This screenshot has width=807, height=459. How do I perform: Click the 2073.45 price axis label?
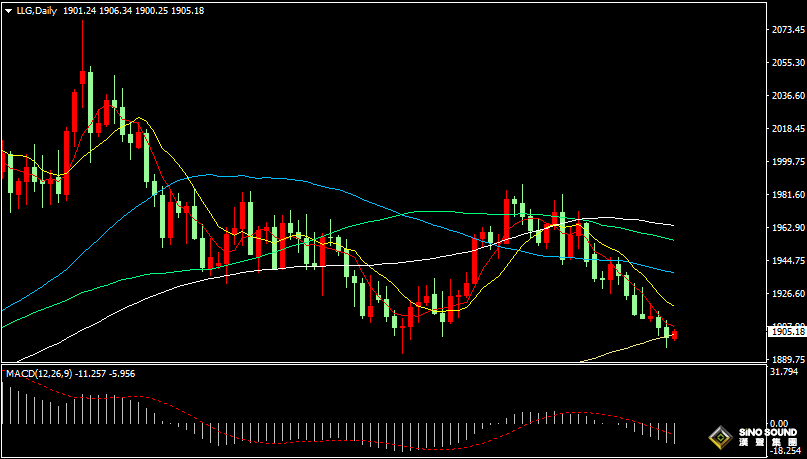click(785, 30)
